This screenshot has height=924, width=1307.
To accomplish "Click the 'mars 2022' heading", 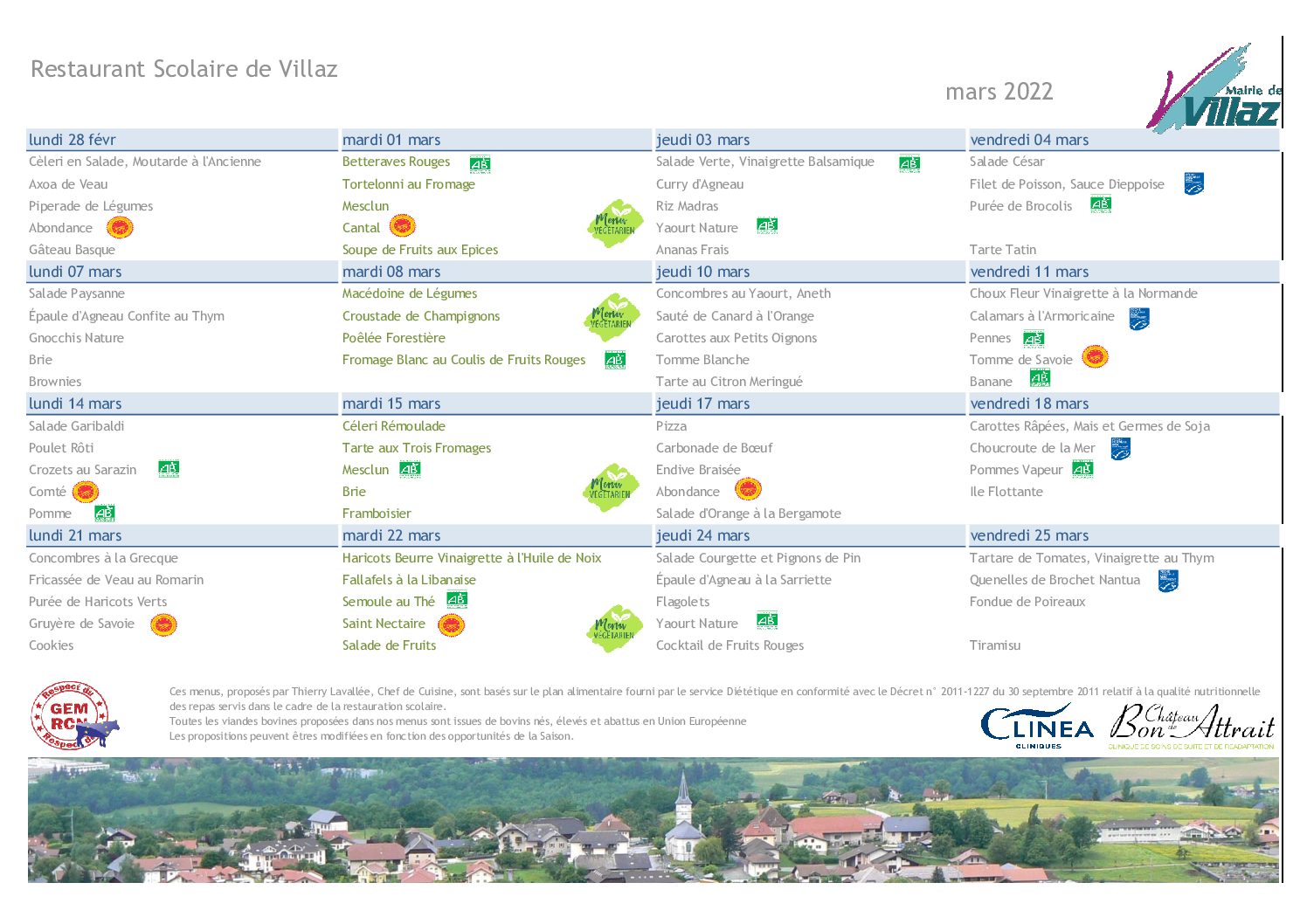I will click(999, 91).
